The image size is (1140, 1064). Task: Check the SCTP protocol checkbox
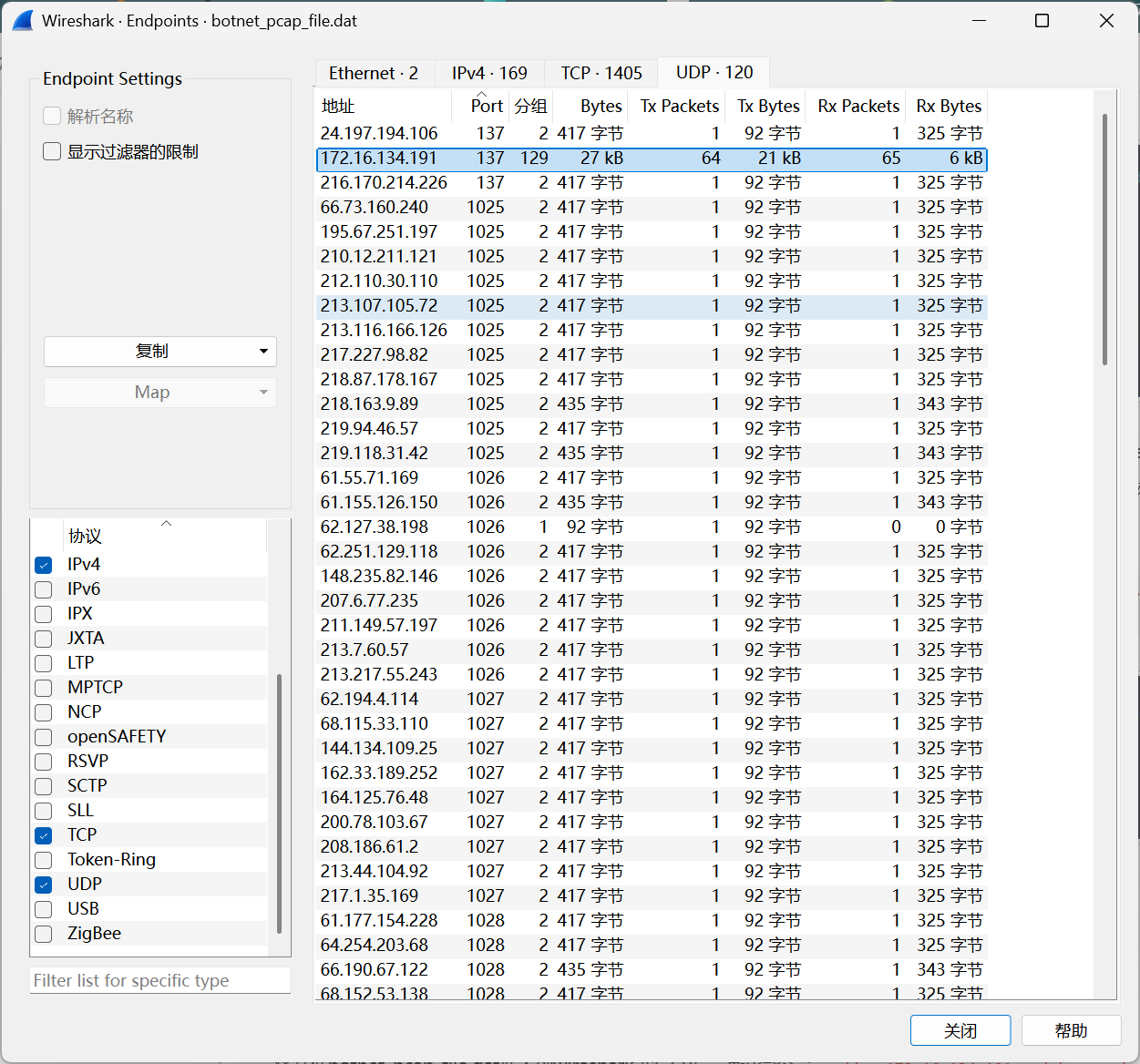(44, 786)
